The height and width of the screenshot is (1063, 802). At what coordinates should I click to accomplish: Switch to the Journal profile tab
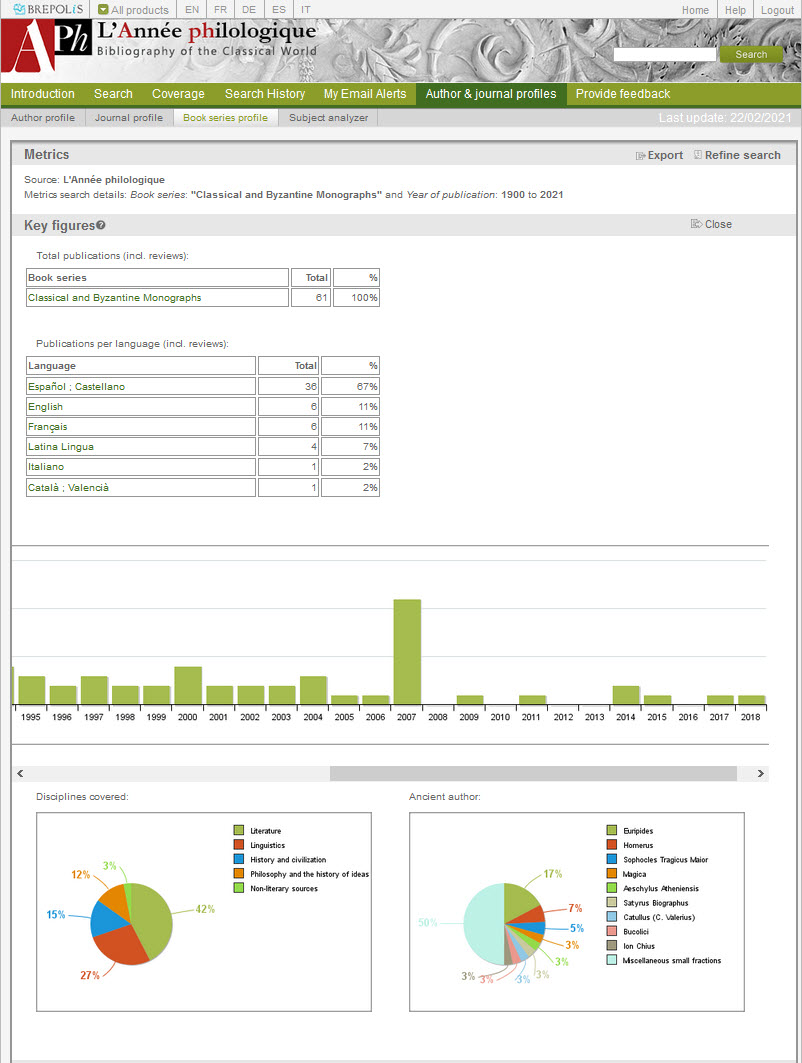[128, 118]
